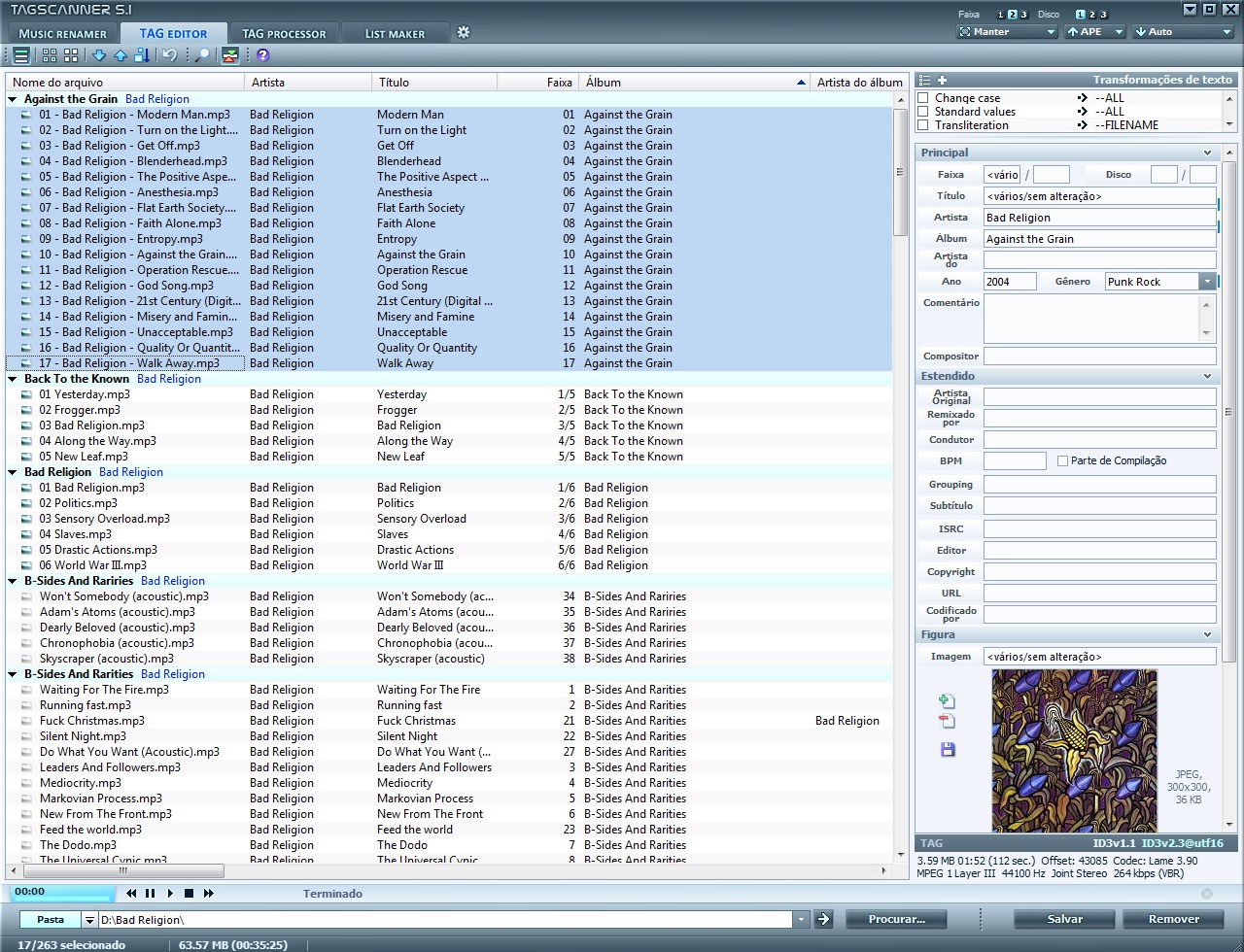Enable the Change case transformation
Image resolution: width=1244 pixels, height=952 pixels.
923,97
